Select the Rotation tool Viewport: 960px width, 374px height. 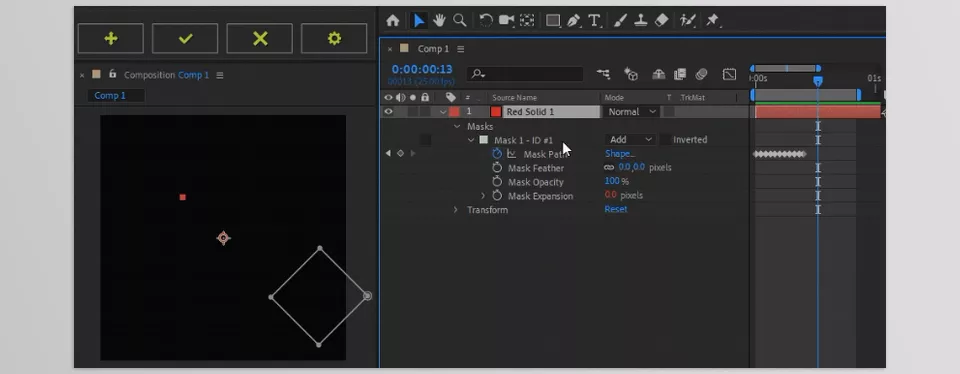(486, 21)
